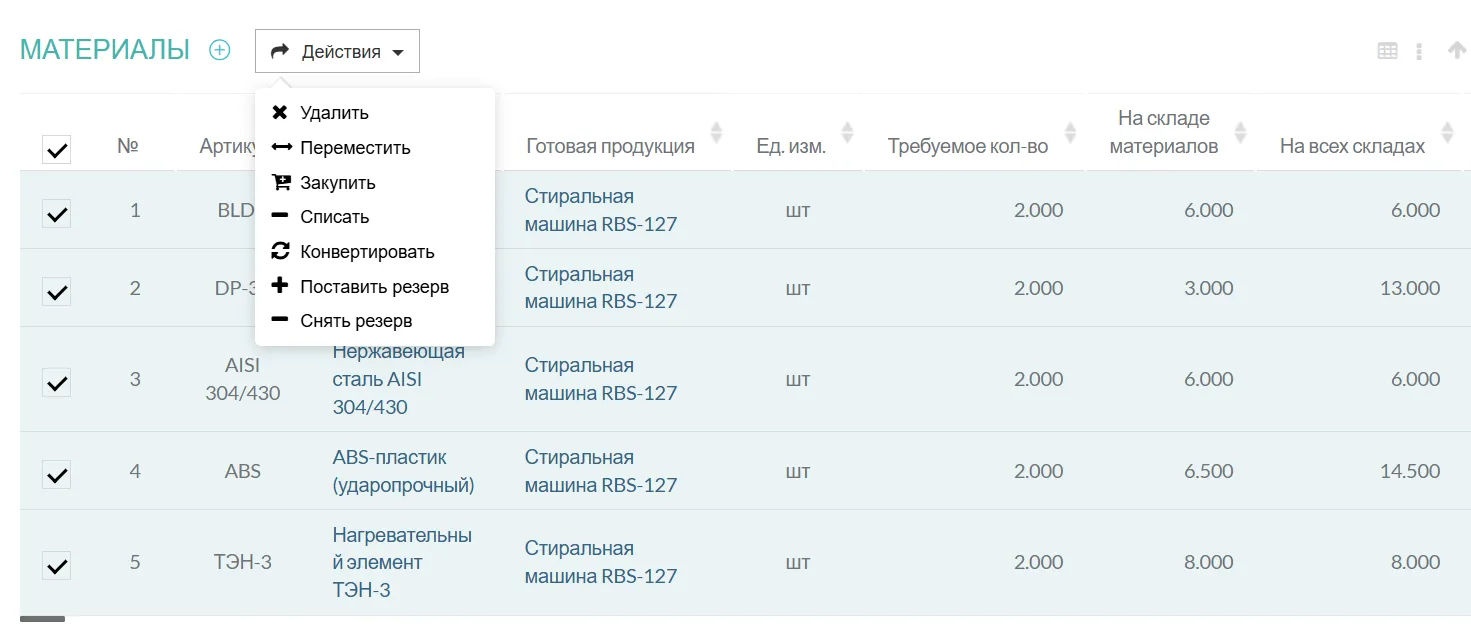Open the ABS-пластик (ударопрочный) material link
Viewport: 1471px width, 627px height.
[x=403, y=471]
